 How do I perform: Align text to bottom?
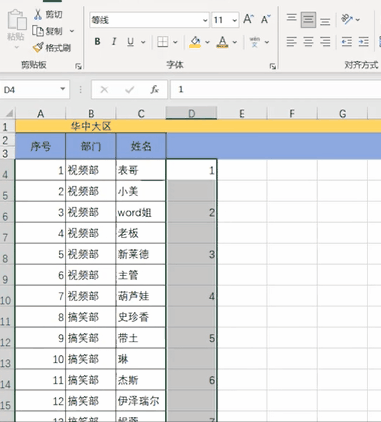click(x=325, y=21)
